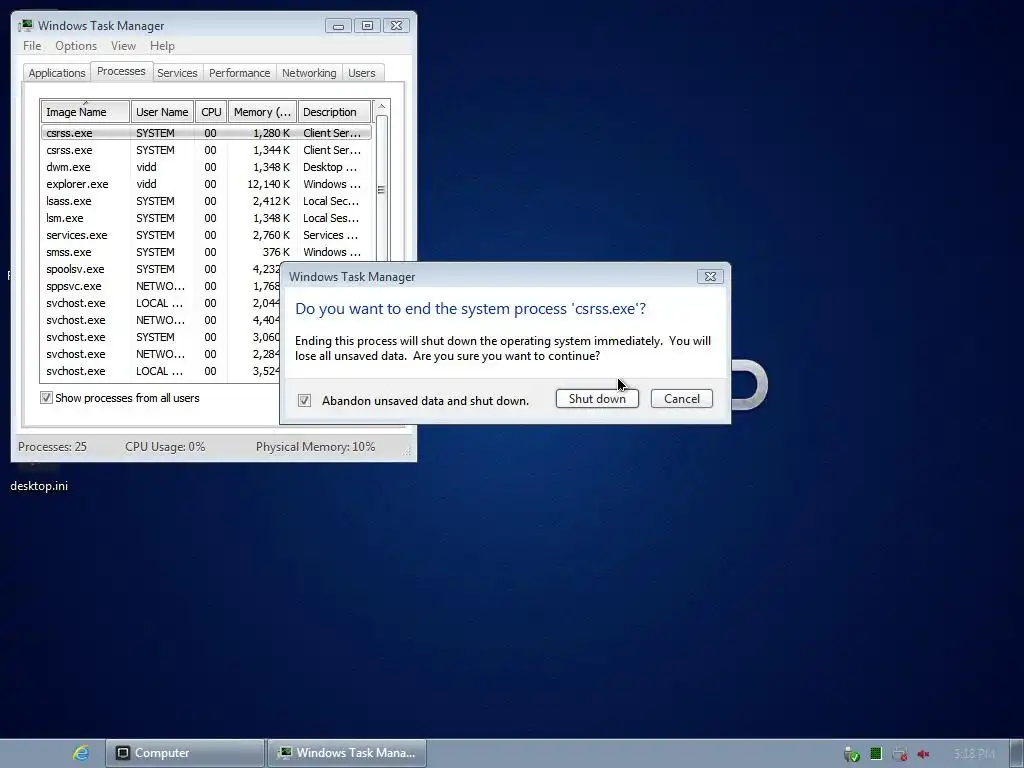Select the spoolsv.exe process row

point(161,269)
